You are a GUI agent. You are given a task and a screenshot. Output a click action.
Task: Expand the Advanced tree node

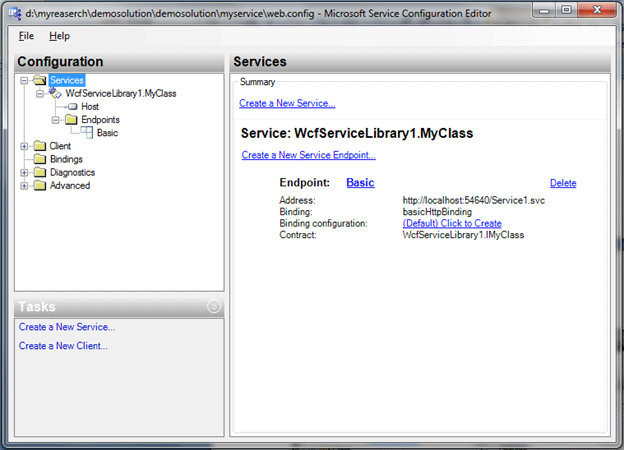(x=24, y=185)
